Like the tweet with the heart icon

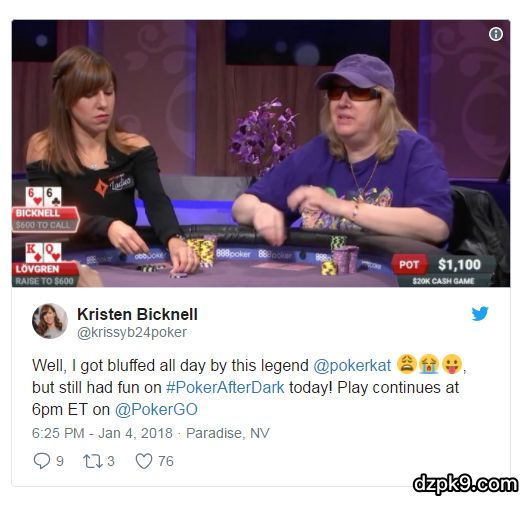coord(144,461)
